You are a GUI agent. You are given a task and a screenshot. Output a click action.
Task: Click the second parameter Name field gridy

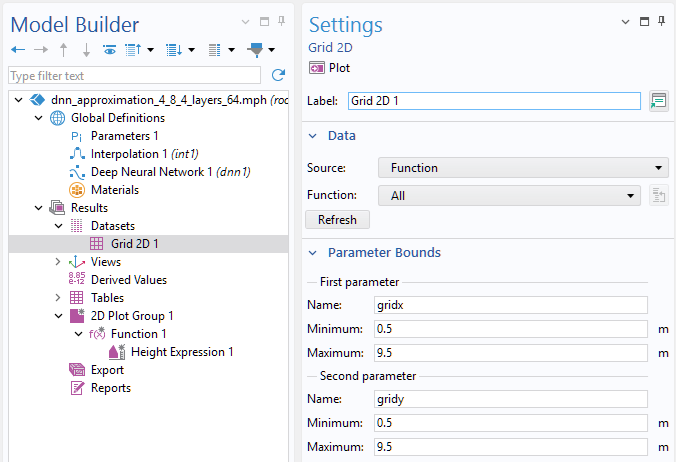[x=510, y=399]
